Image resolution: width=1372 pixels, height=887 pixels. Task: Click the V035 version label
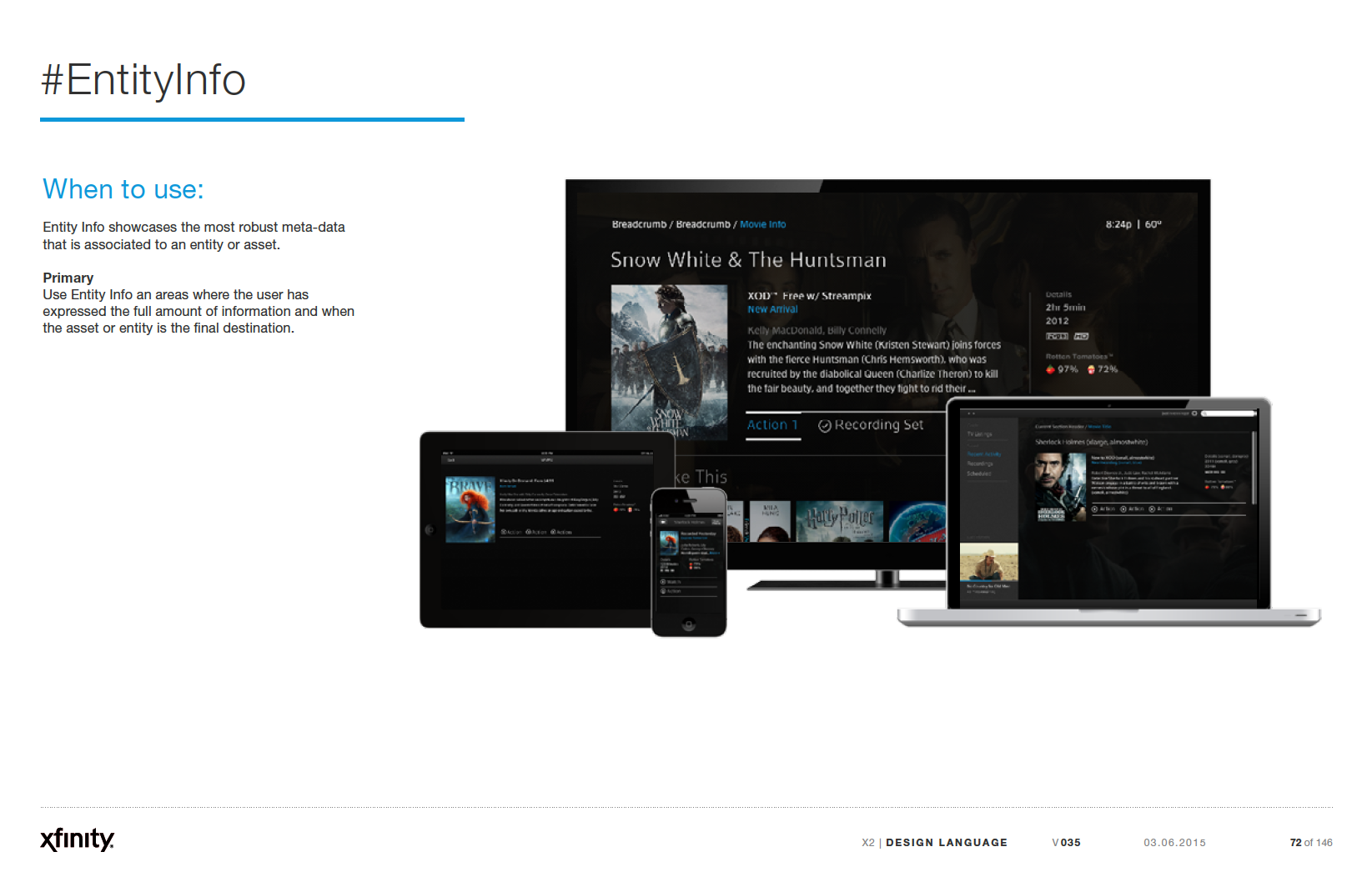(1067, 843)
